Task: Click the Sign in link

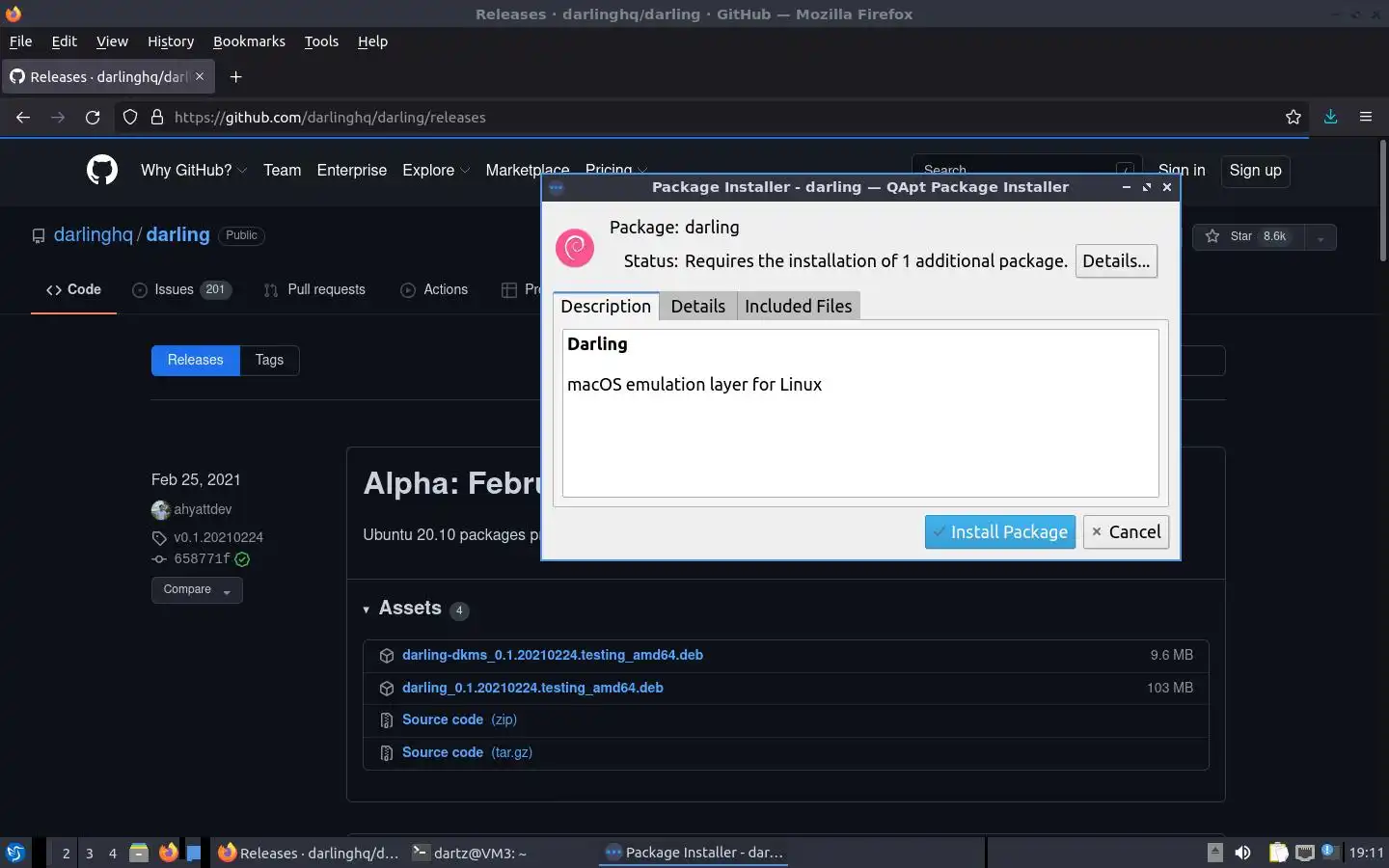Action: 1182,170
